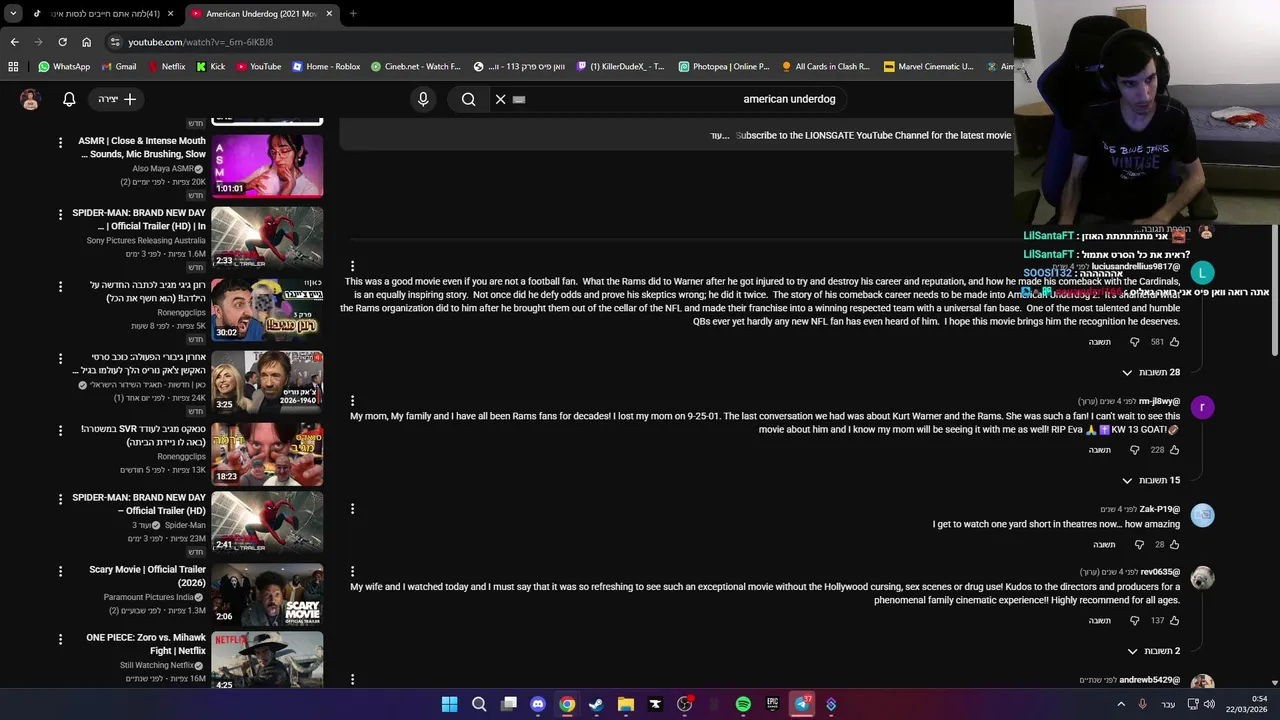This screenshot has width=1280, height=720.
Task: Open Spider-Man: Brand New Day 23M views title
Action: coord(139,504)
